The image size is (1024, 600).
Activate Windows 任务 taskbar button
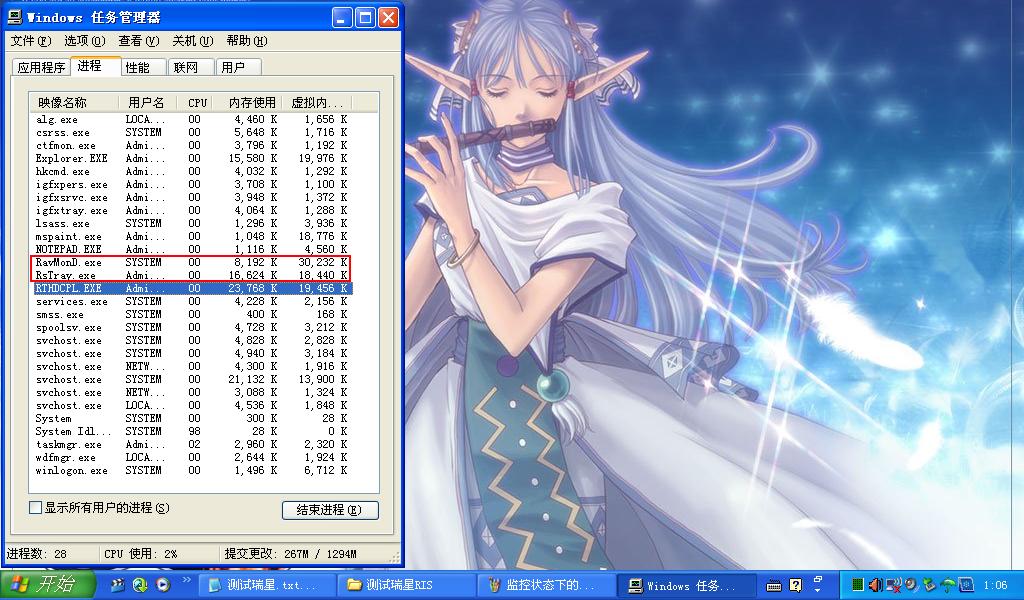pos(687,586)
